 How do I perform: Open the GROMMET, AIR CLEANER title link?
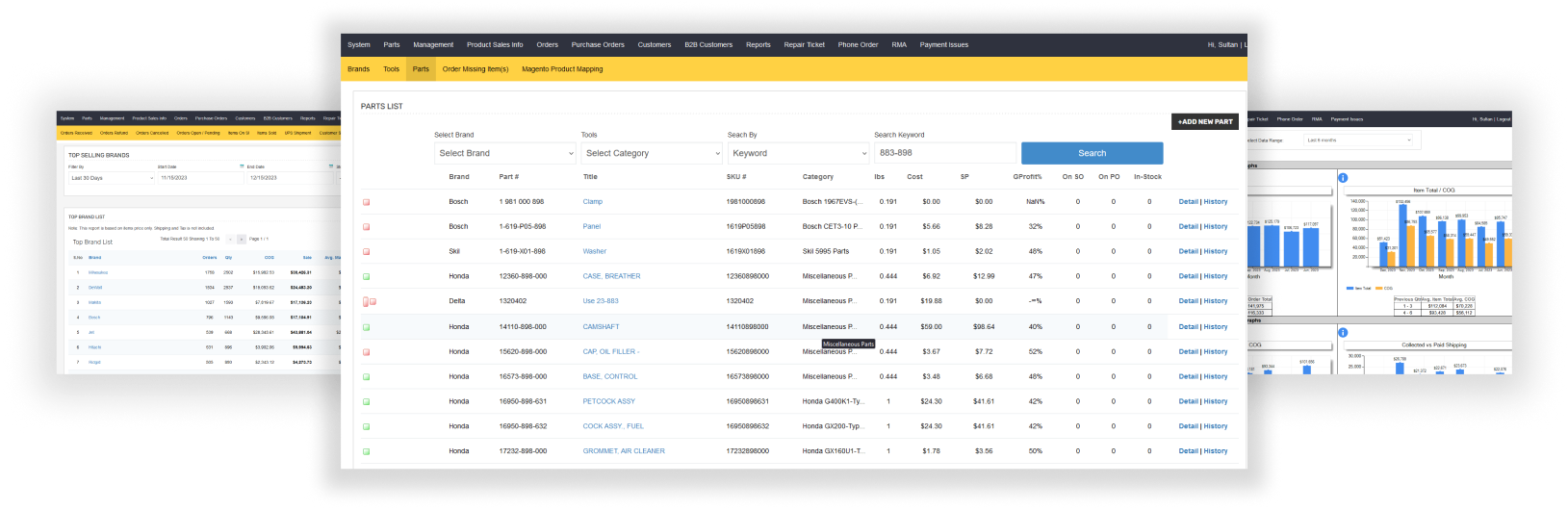624,451
